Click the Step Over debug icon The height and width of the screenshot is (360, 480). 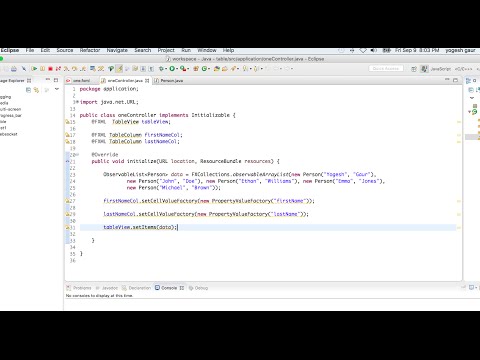[x=74, y=69]
